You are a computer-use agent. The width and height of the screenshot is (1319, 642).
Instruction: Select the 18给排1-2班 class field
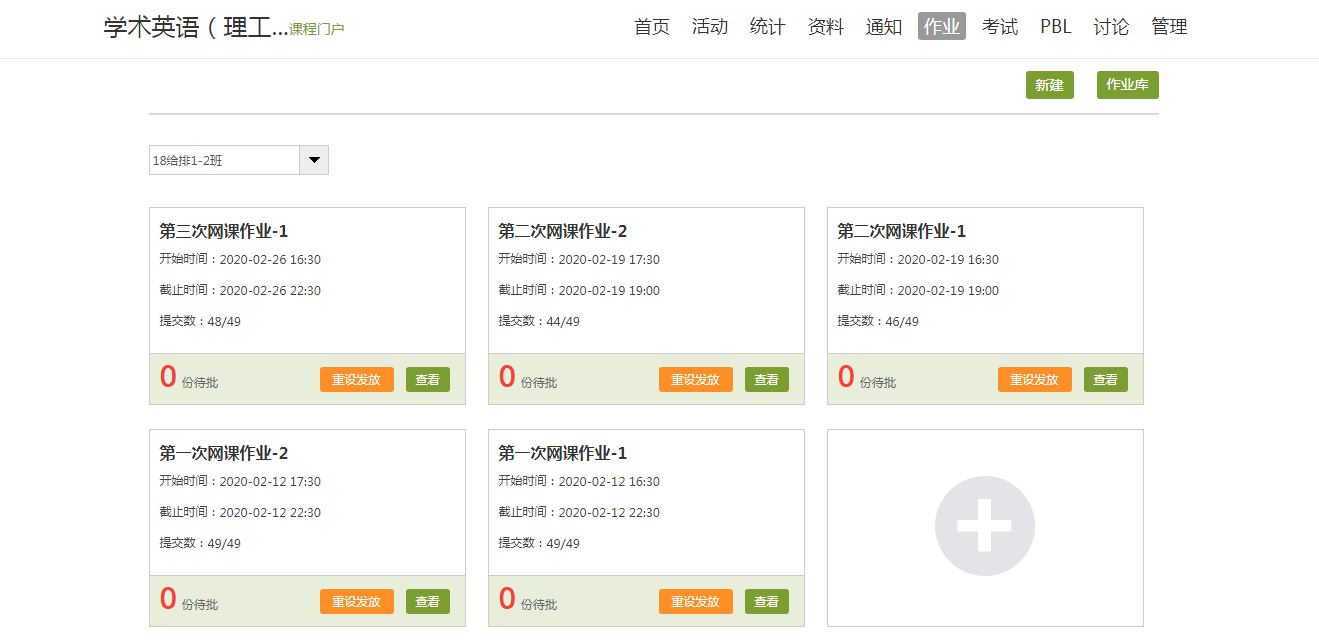[x=224, y=160]
